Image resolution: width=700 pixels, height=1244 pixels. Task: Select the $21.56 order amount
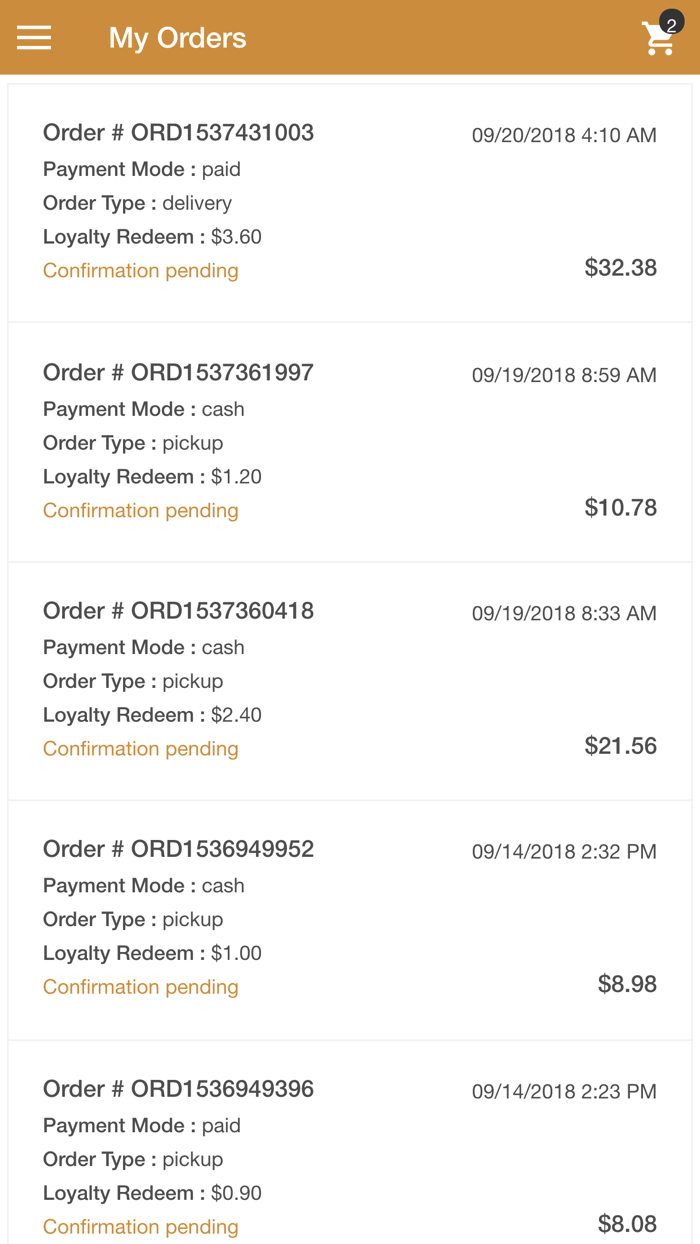tap(620, 746)
